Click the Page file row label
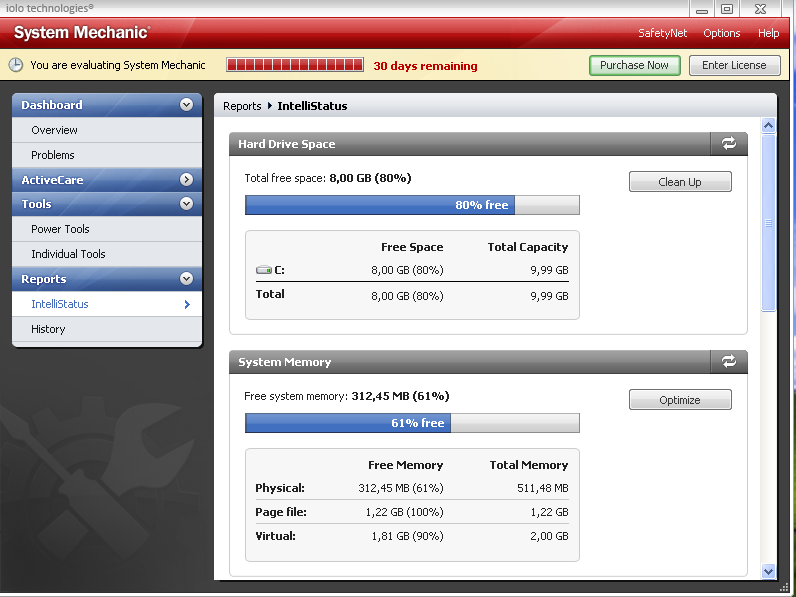796x597 pixels. tap(281, 512)
